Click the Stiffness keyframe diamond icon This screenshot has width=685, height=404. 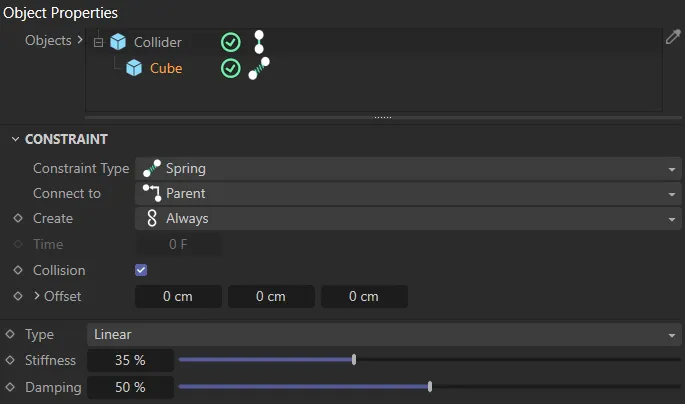(x=10, y=360)
